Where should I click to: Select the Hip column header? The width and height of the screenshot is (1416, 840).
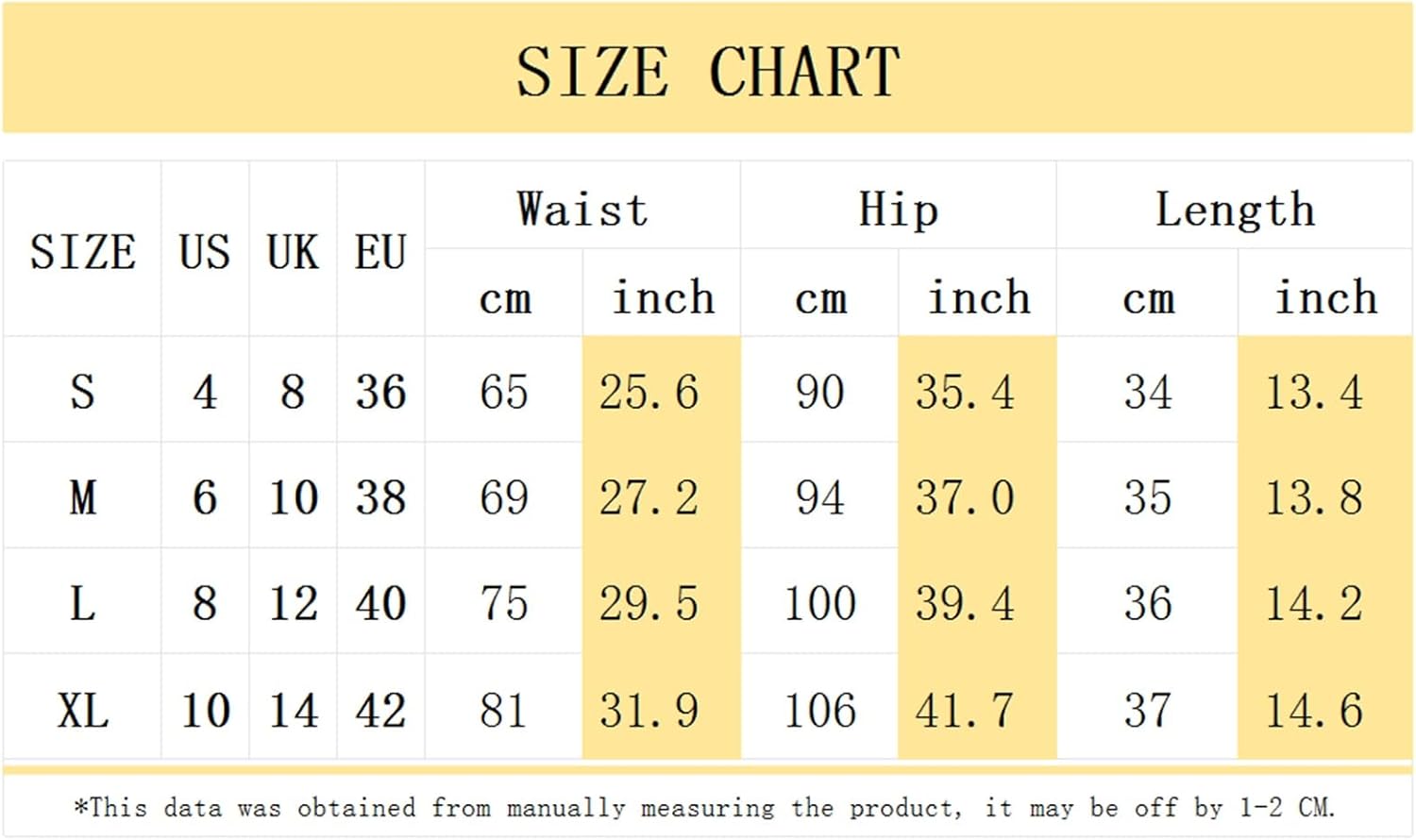pyautogui.click(x=898, y=210)
